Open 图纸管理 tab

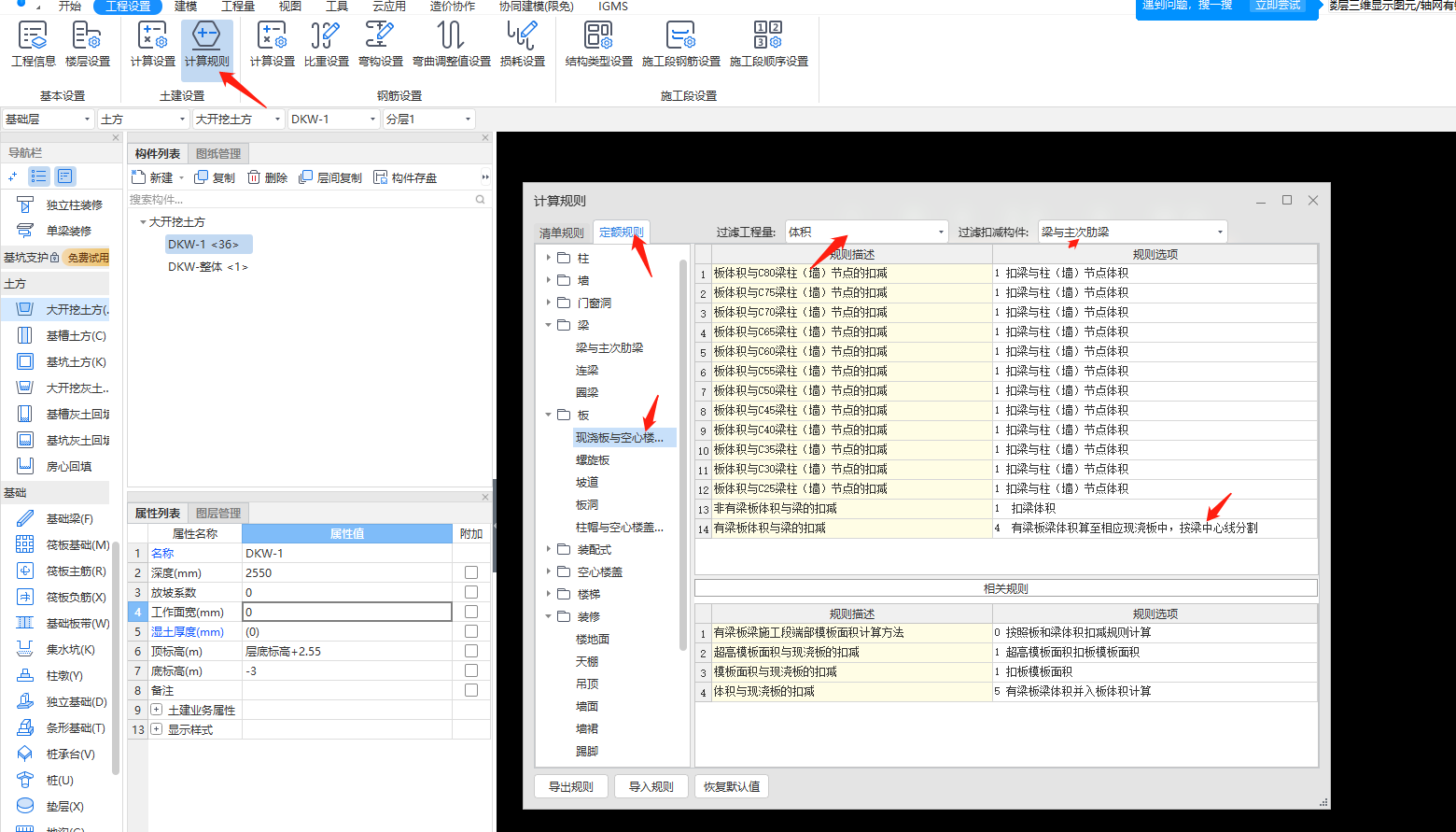coord(218,153)
